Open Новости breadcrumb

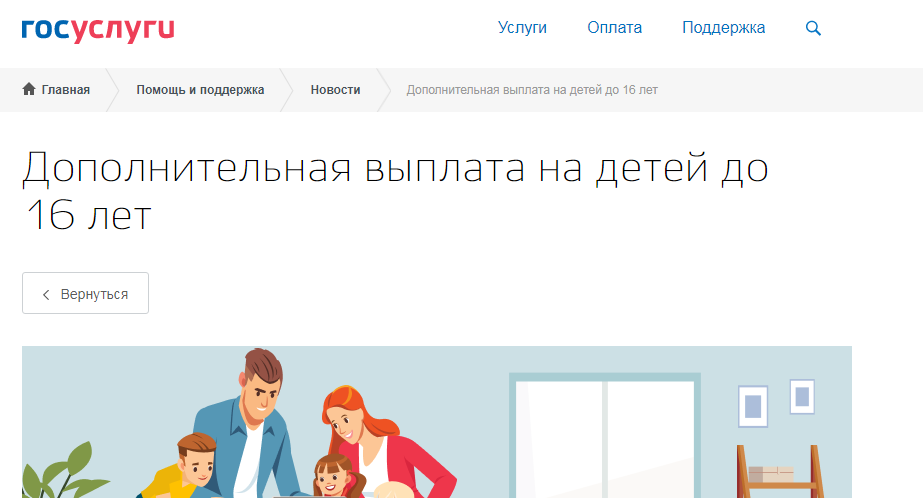point(335,89)
